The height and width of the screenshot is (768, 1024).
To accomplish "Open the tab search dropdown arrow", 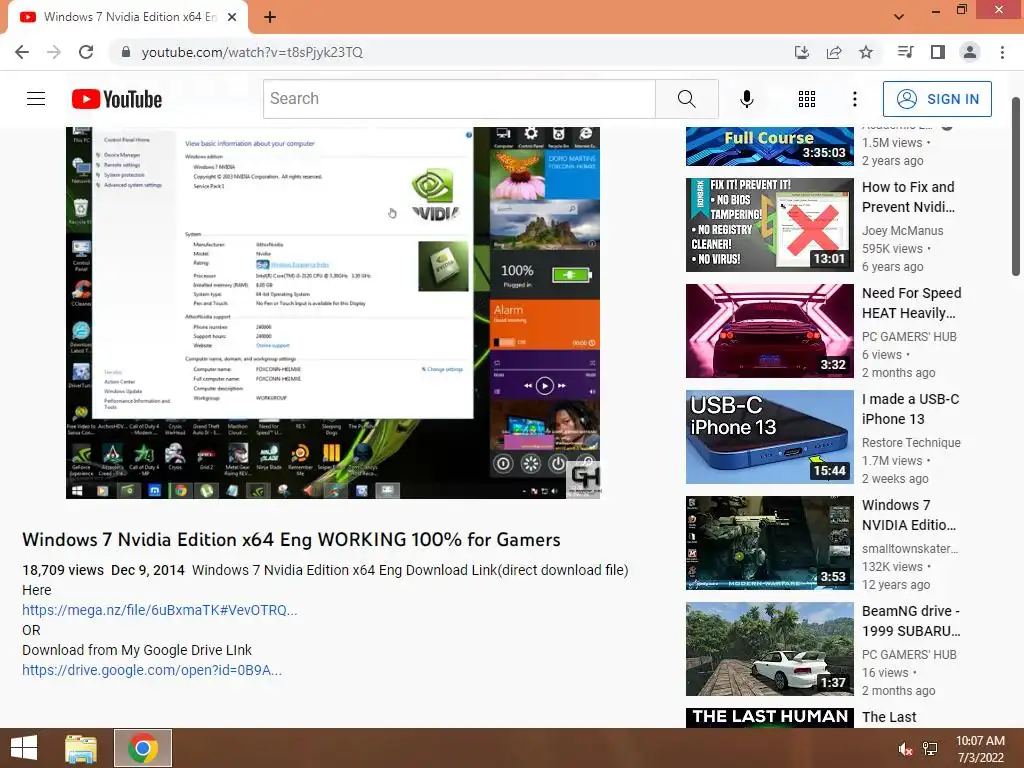I will tap(899, 17).
